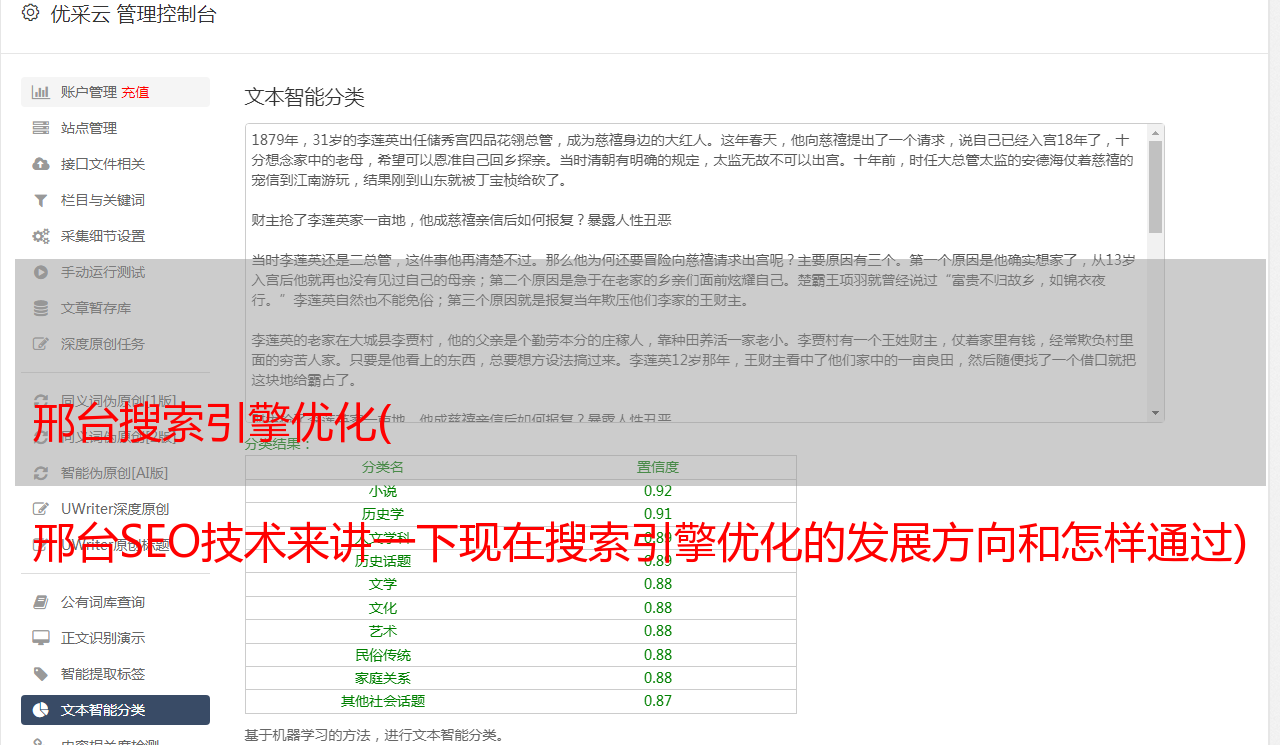The width and height of the screenshot is (1280, 745).
Task: Click the 文化 category cell
Action: point(383,608)
